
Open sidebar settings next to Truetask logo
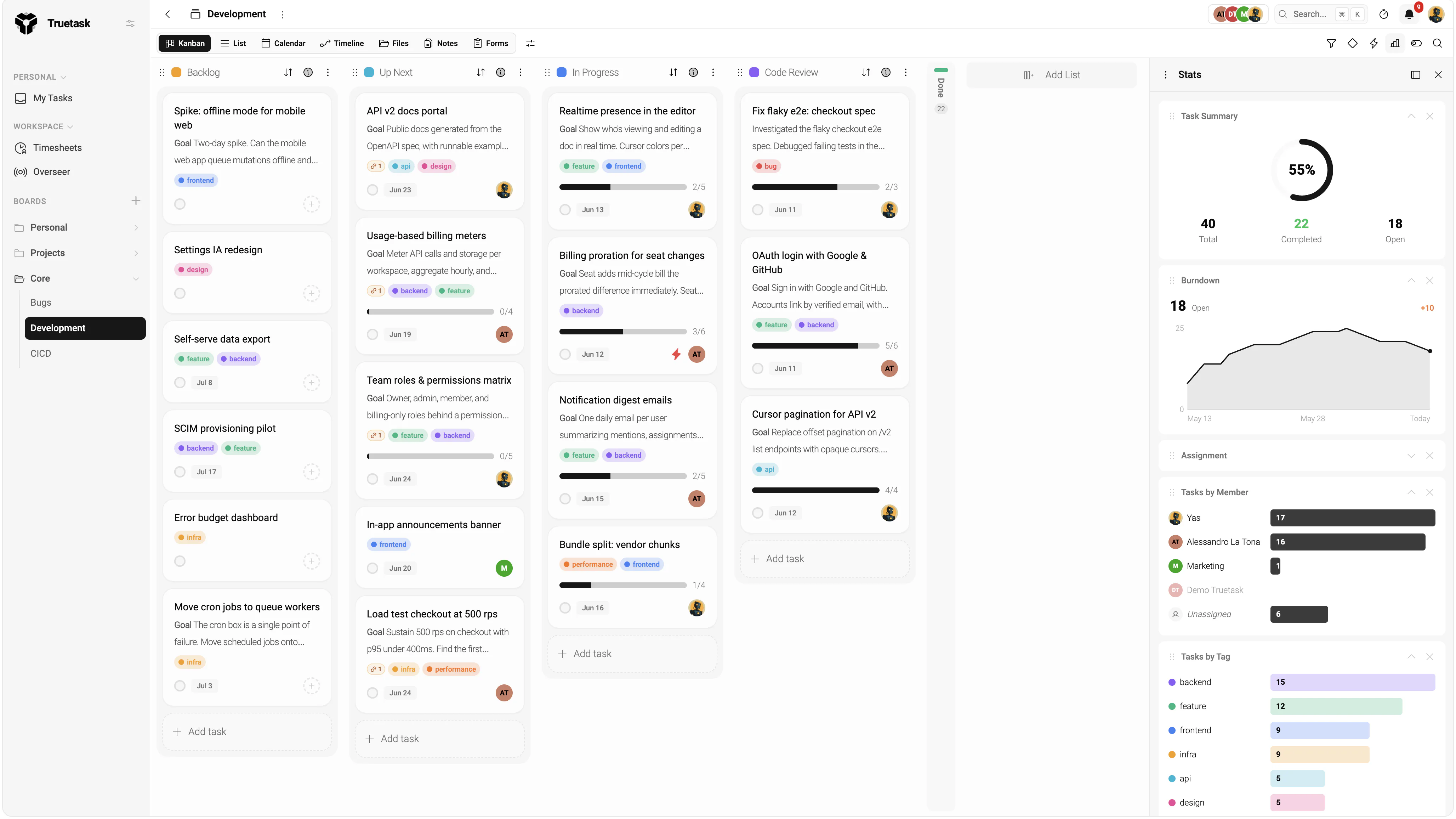130,23
